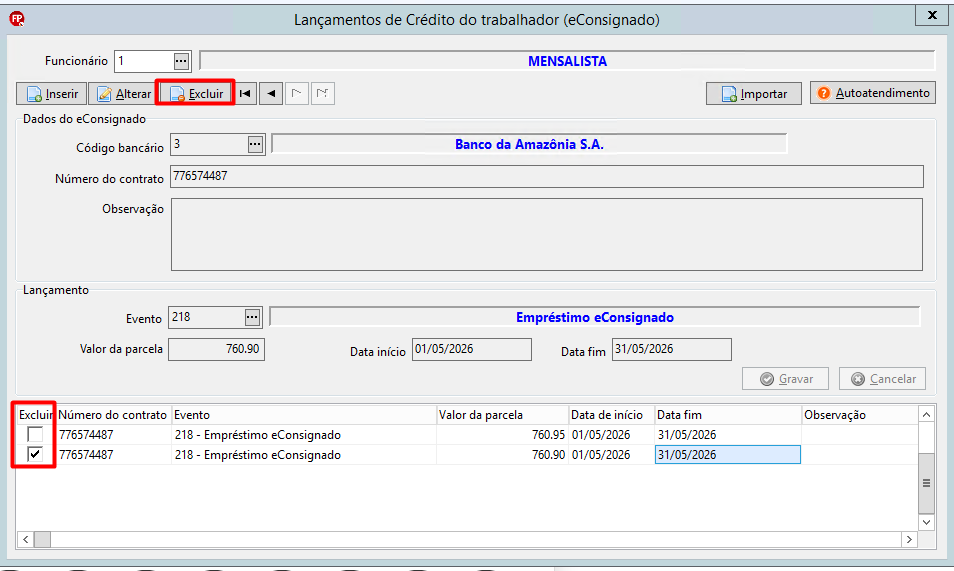
Task: Click the Observação column header
Action: coord(859,415)
